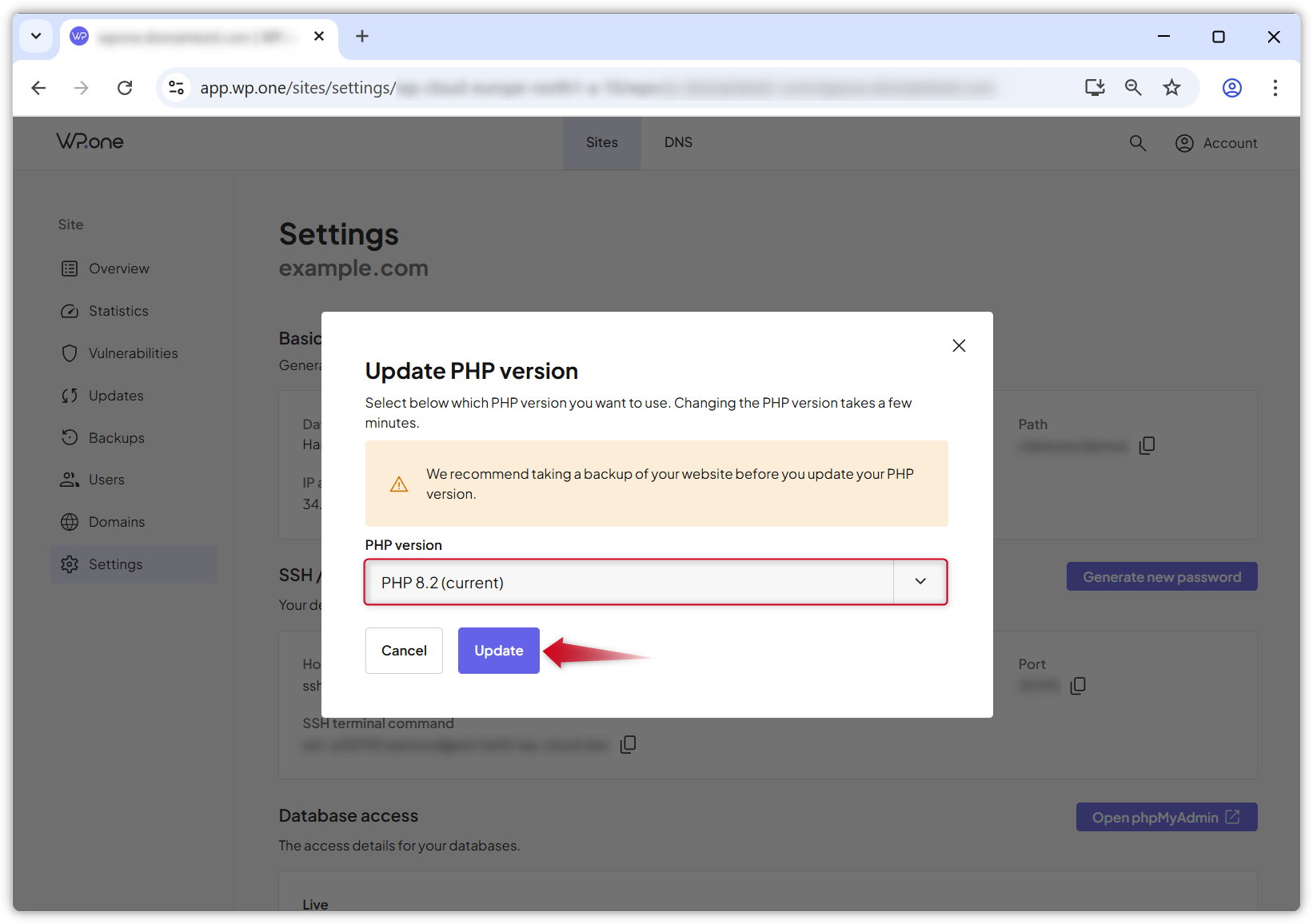Copy the SSH terminal command
The width and height of the screenshot is (1313, 924).
click(x=629, y=744)
